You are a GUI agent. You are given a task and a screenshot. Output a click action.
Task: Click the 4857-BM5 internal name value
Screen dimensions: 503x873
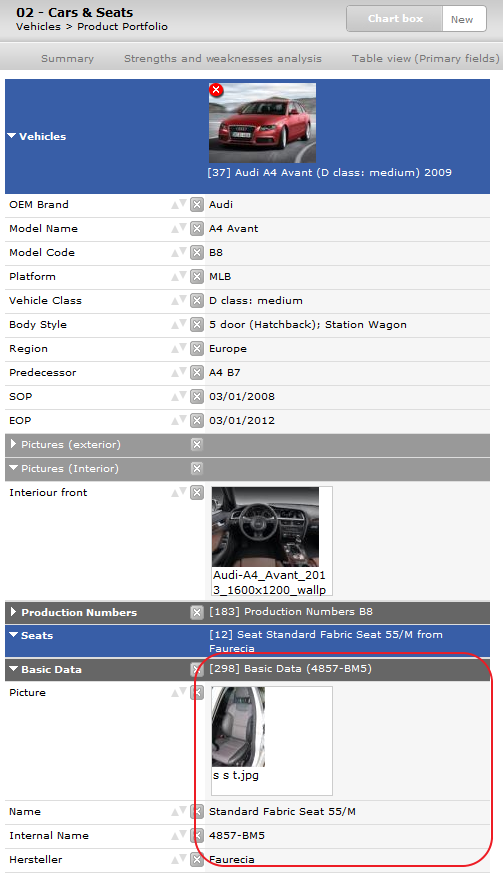click(x=237, y=836)
